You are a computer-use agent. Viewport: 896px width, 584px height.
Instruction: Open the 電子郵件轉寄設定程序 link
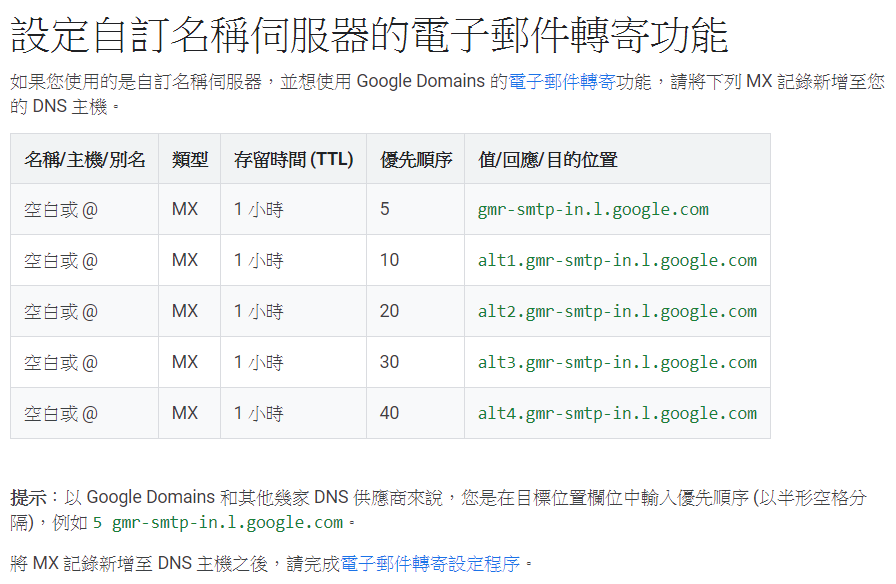(430, 564)
